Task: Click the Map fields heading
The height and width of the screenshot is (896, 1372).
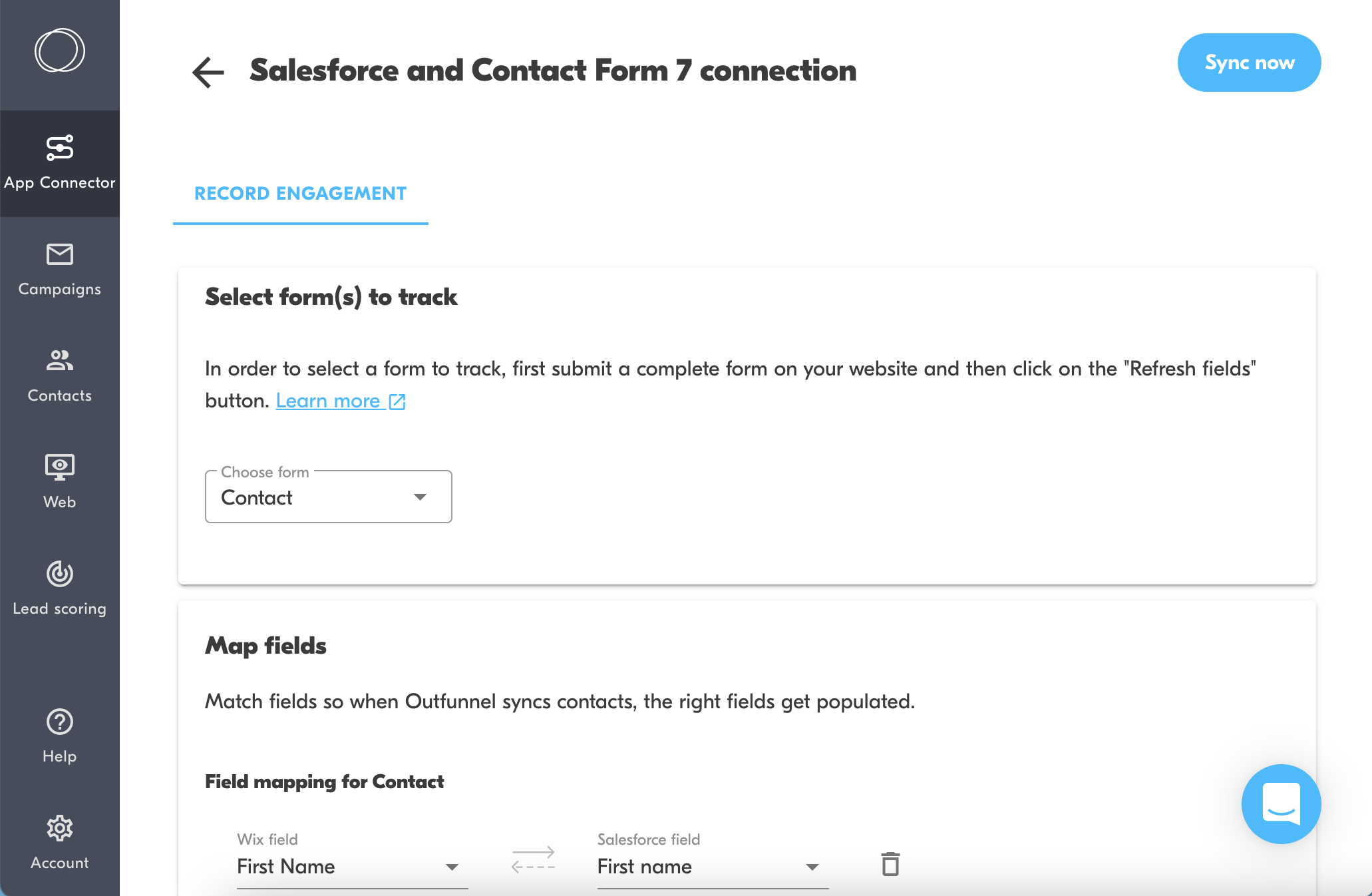Action: (x=265, y=646)
